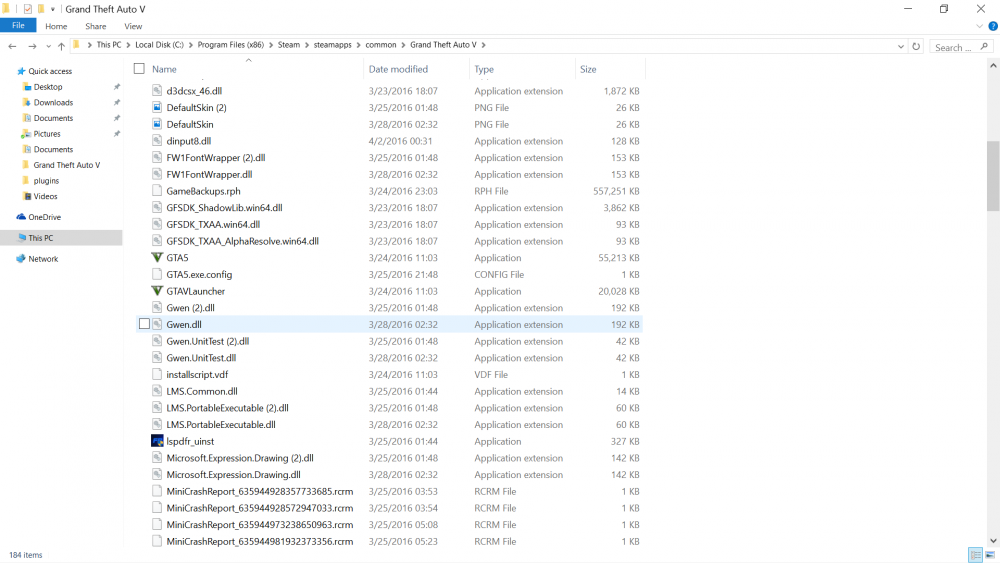Screen dimensions: 1000x563
Task: Select d3dcsx_46.dll file icon
Action: [x=157, y=91]
